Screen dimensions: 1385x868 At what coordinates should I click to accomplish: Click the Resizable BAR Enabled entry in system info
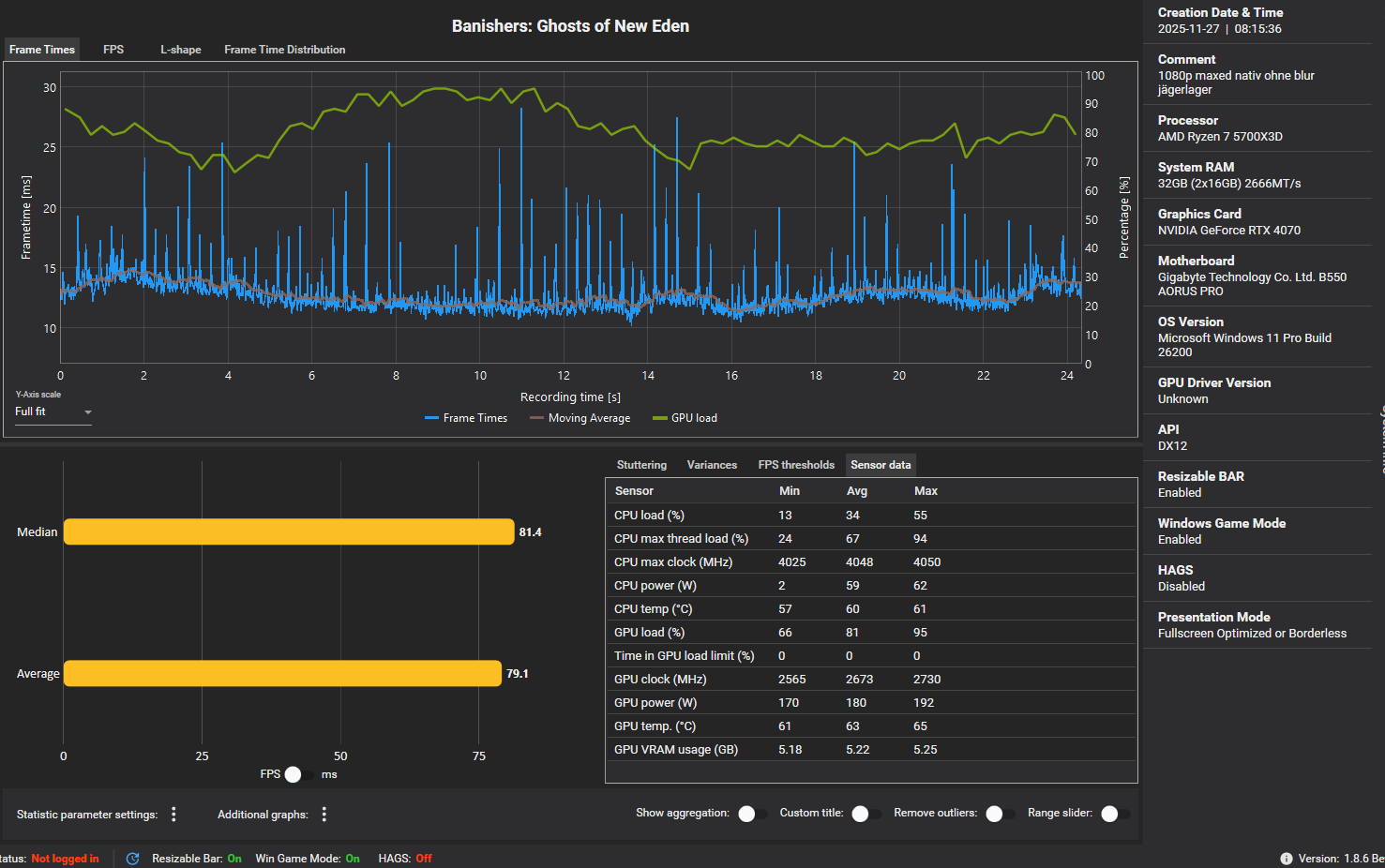[1180, 493]
